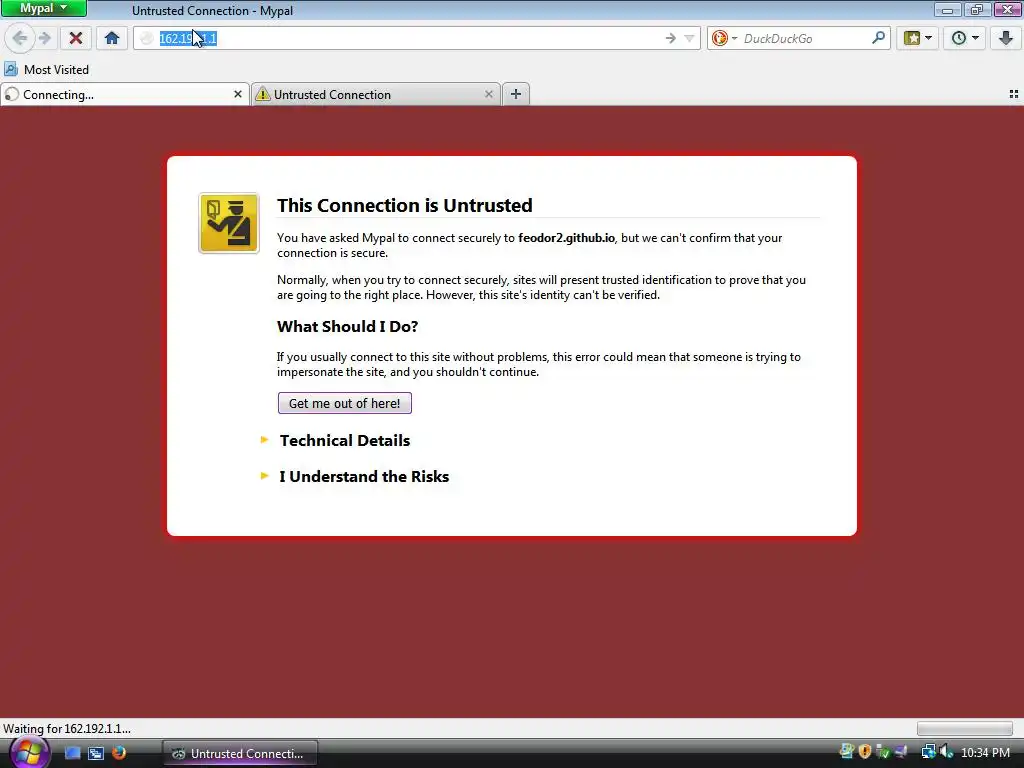This screenshot has width=1024, height=768.
Task: Click the Technical Details disclosure triangle
Action: (x=264, y=440)
